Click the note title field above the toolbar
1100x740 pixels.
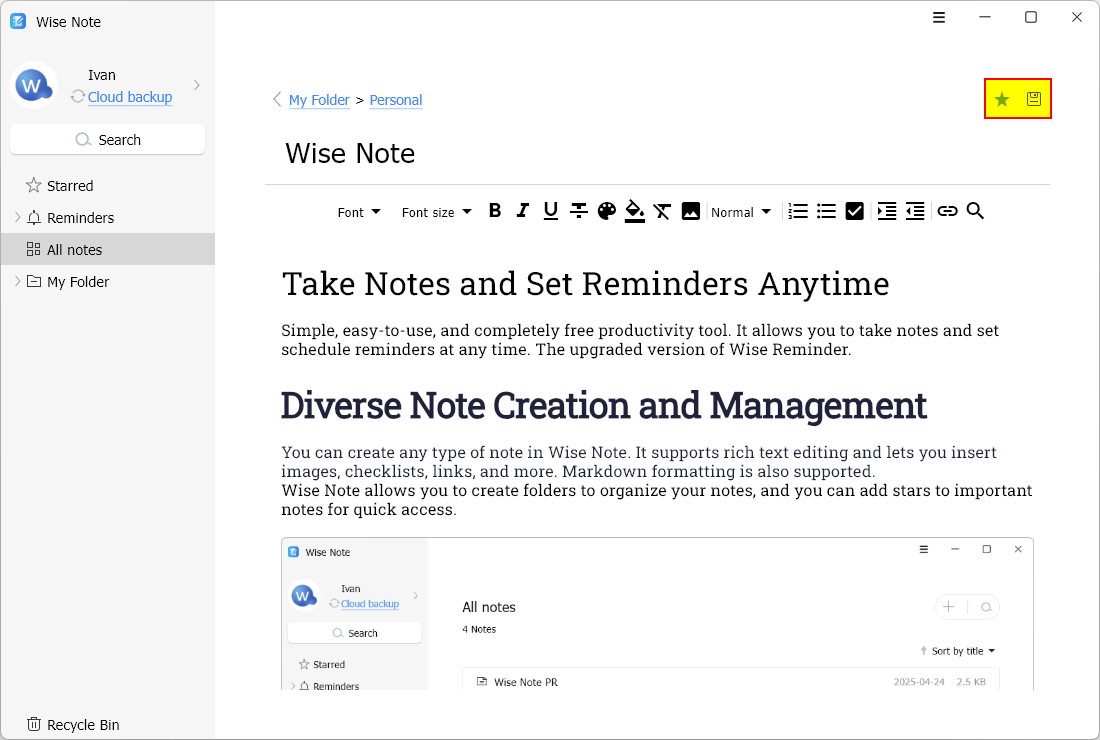[x=657, y=154]
